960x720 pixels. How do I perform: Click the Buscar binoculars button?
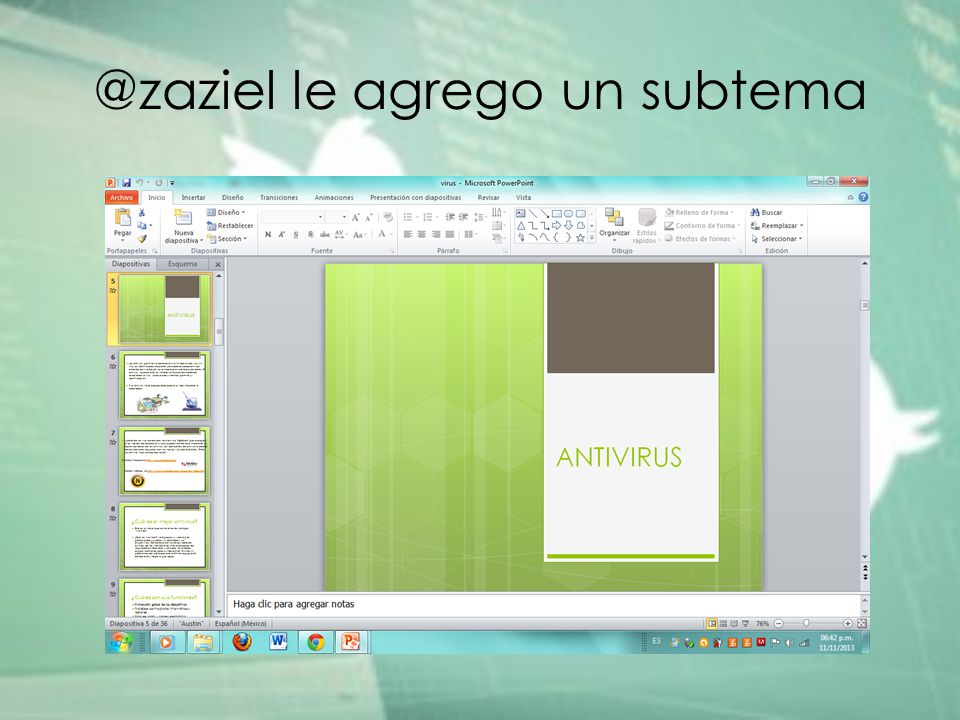point(767,212)
